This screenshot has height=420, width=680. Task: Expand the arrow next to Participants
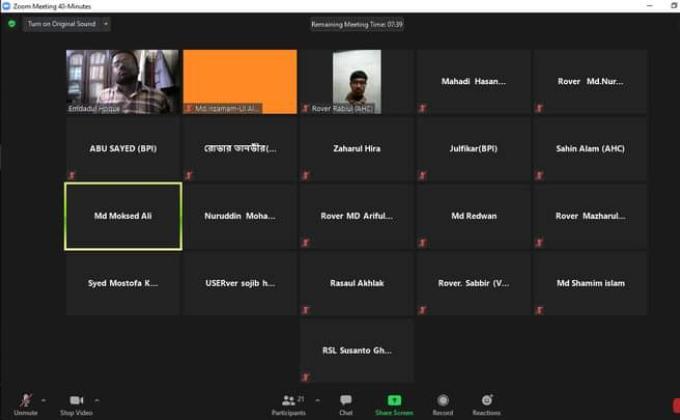click(x=317, y=400)
